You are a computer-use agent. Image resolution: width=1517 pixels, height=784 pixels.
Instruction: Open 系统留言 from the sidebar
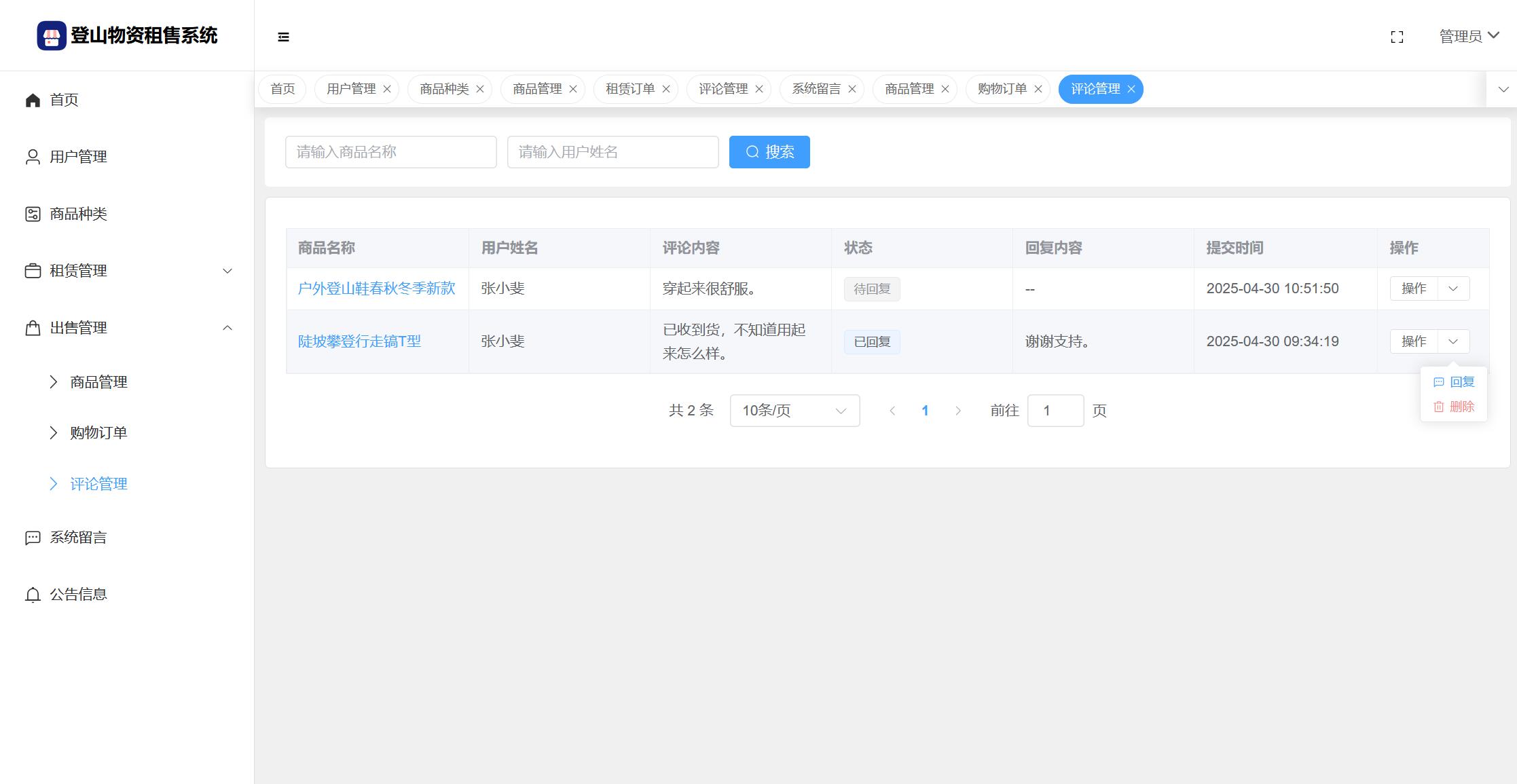[x=78, y=538]
